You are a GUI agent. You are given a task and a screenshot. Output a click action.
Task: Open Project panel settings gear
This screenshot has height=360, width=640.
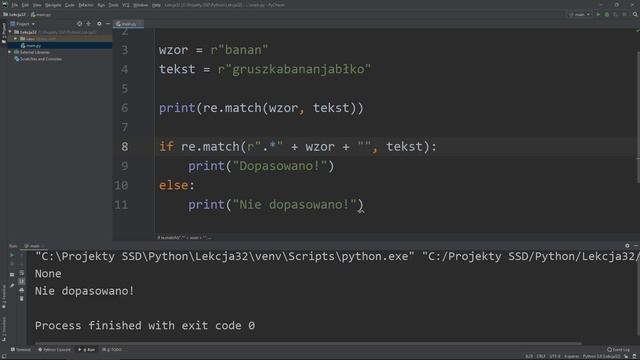pyautogui.click(x=99, y=24)
